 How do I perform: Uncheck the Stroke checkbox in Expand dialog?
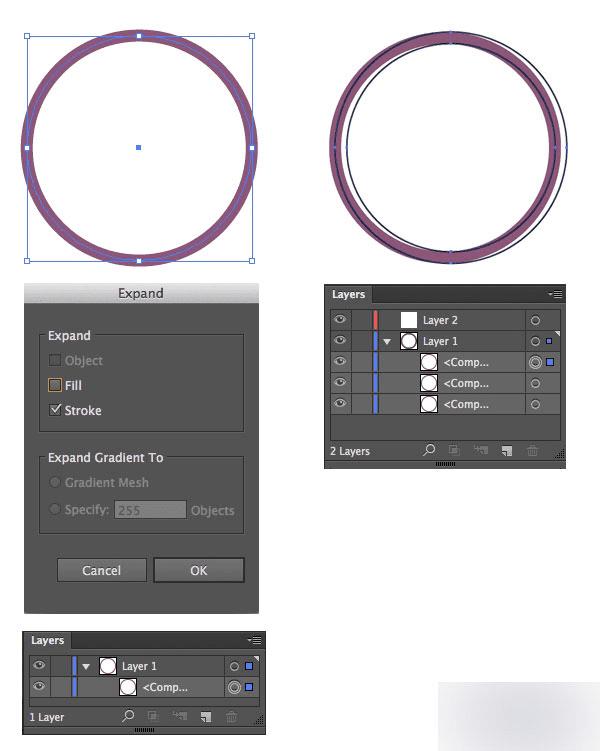55,410
